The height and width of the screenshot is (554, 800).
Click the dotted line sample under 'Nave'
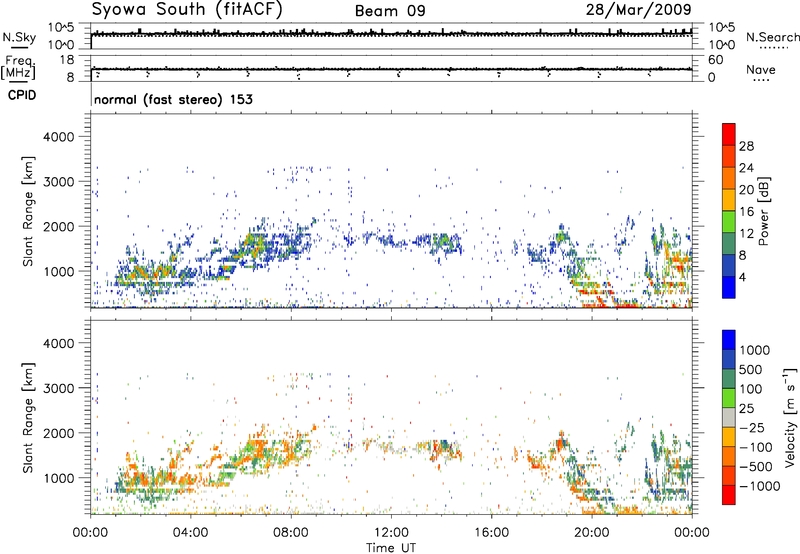tap(762, 81)
